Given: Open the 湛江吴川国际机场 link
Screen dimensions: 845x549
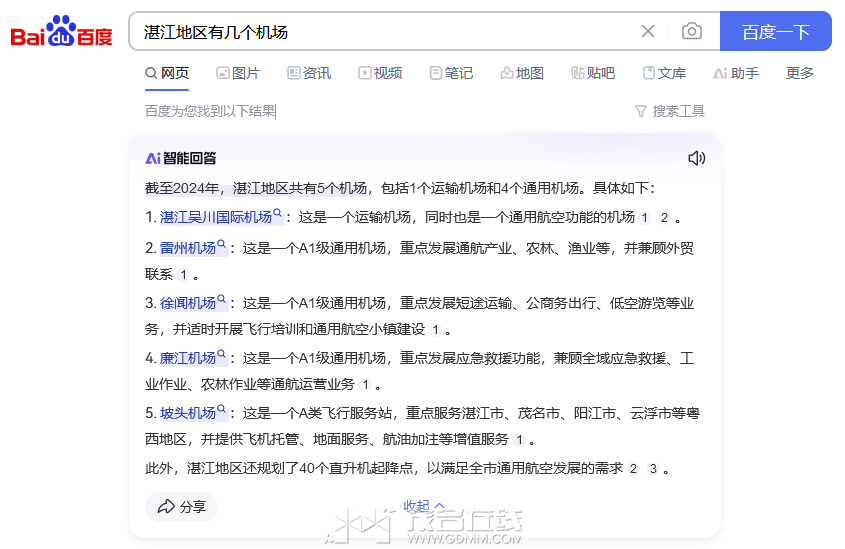Looking at the screenshot, I should coord(216,217).
